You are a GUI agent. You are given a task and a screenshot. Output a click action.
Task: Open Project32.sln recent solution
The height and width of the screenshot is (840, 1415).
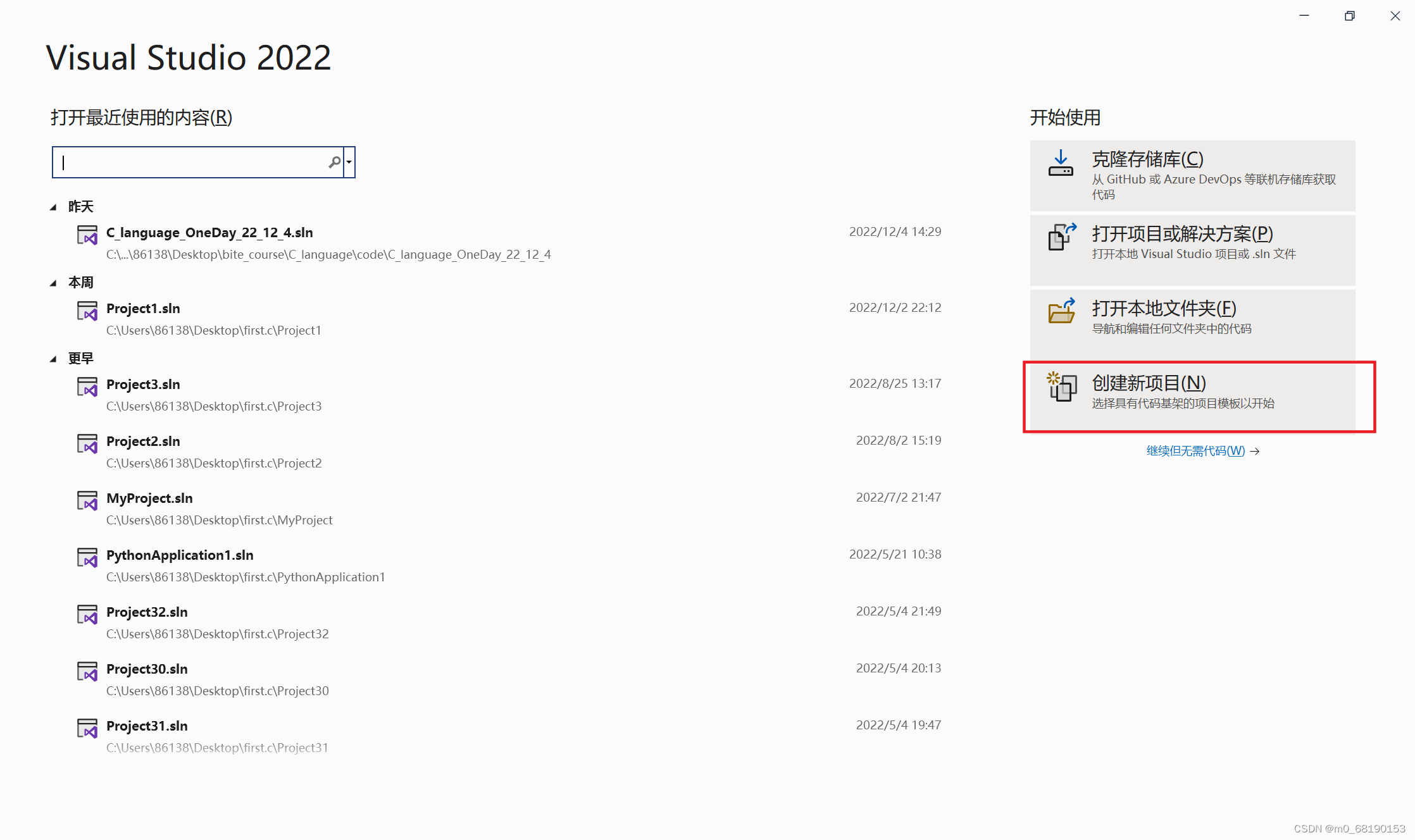tap(506, 622)
